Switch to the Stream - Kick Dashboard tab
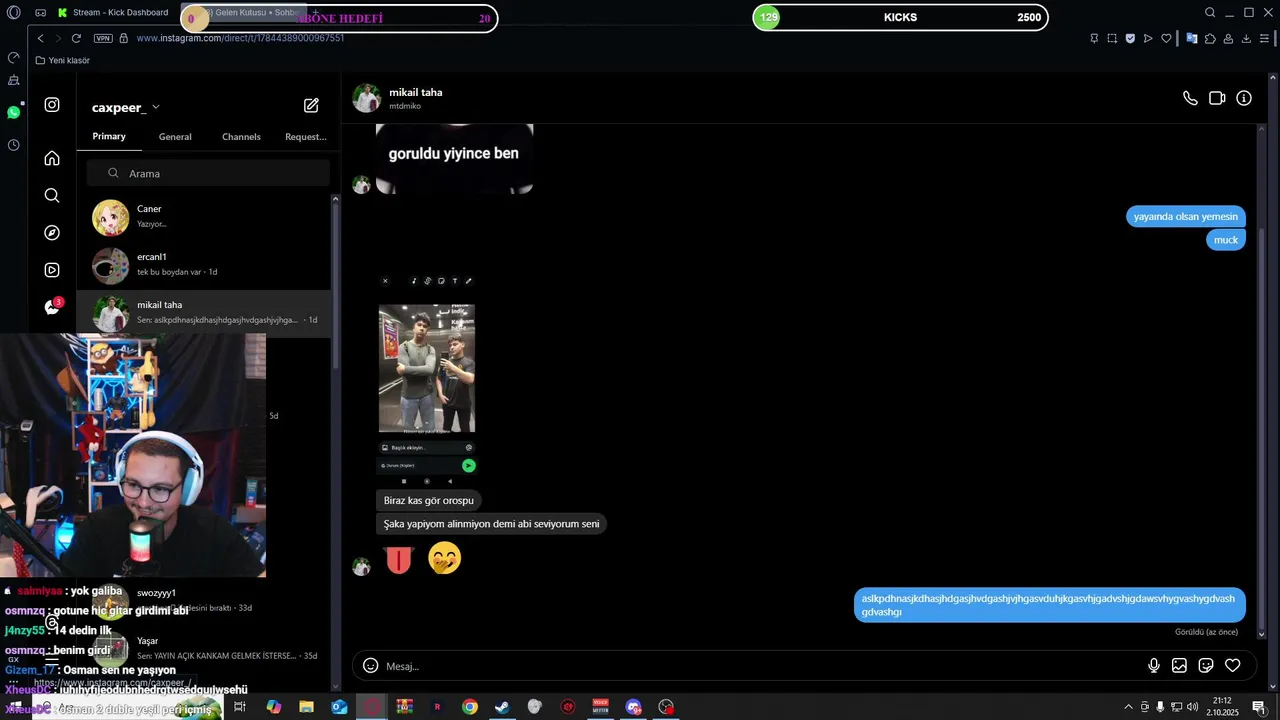The width and height of the screenshot is (1280, 720). click(x=113, y=13)
